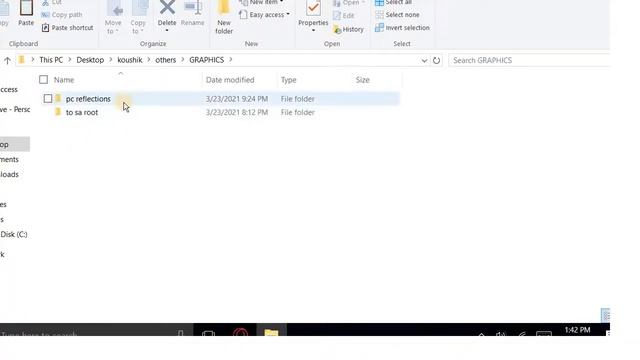This screenshot has height=360, width=640.
Task: Open the address bar history dropdown
Action: click(x=424, y=60)
